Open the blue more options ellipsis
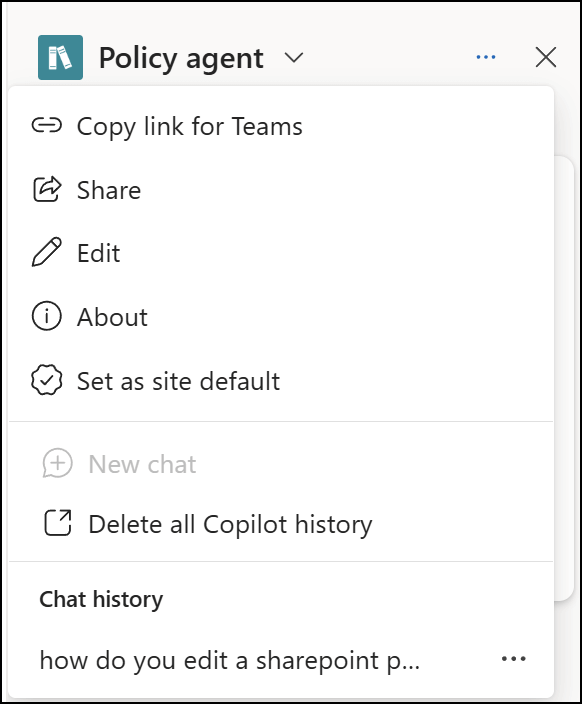The height and width of the screenshot is (704, 582). [x=486, y=57]
